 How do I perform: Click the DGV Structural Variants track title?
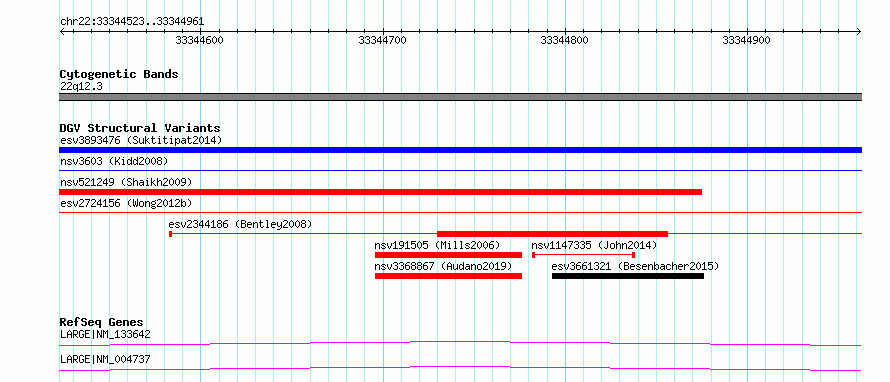[x=140, y=128]
